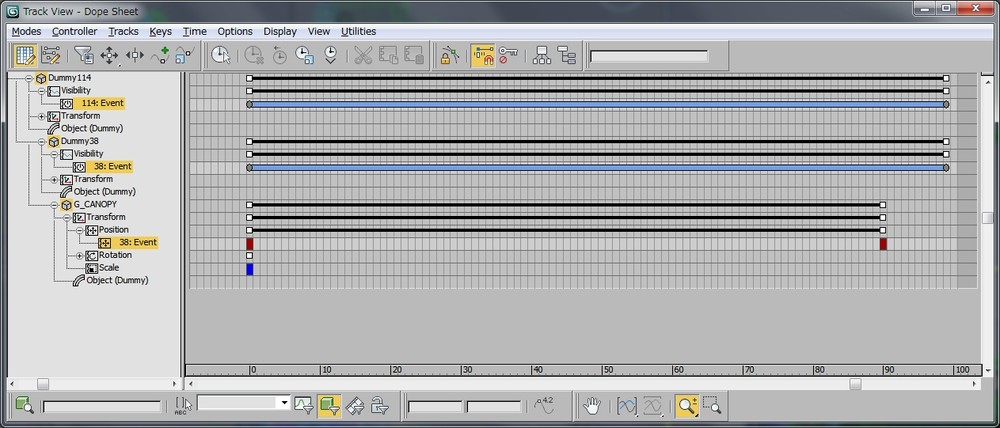Collapse the Dummy114 node
Screen dimensions: 1000x428
click(x=29, y=78)
